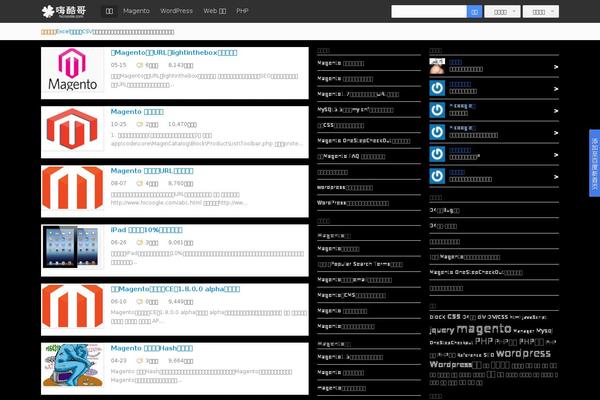Select the Mysql tag in tag cloud
The height and width of the screenshot is (400, 600).
click(x=544, y=330)
